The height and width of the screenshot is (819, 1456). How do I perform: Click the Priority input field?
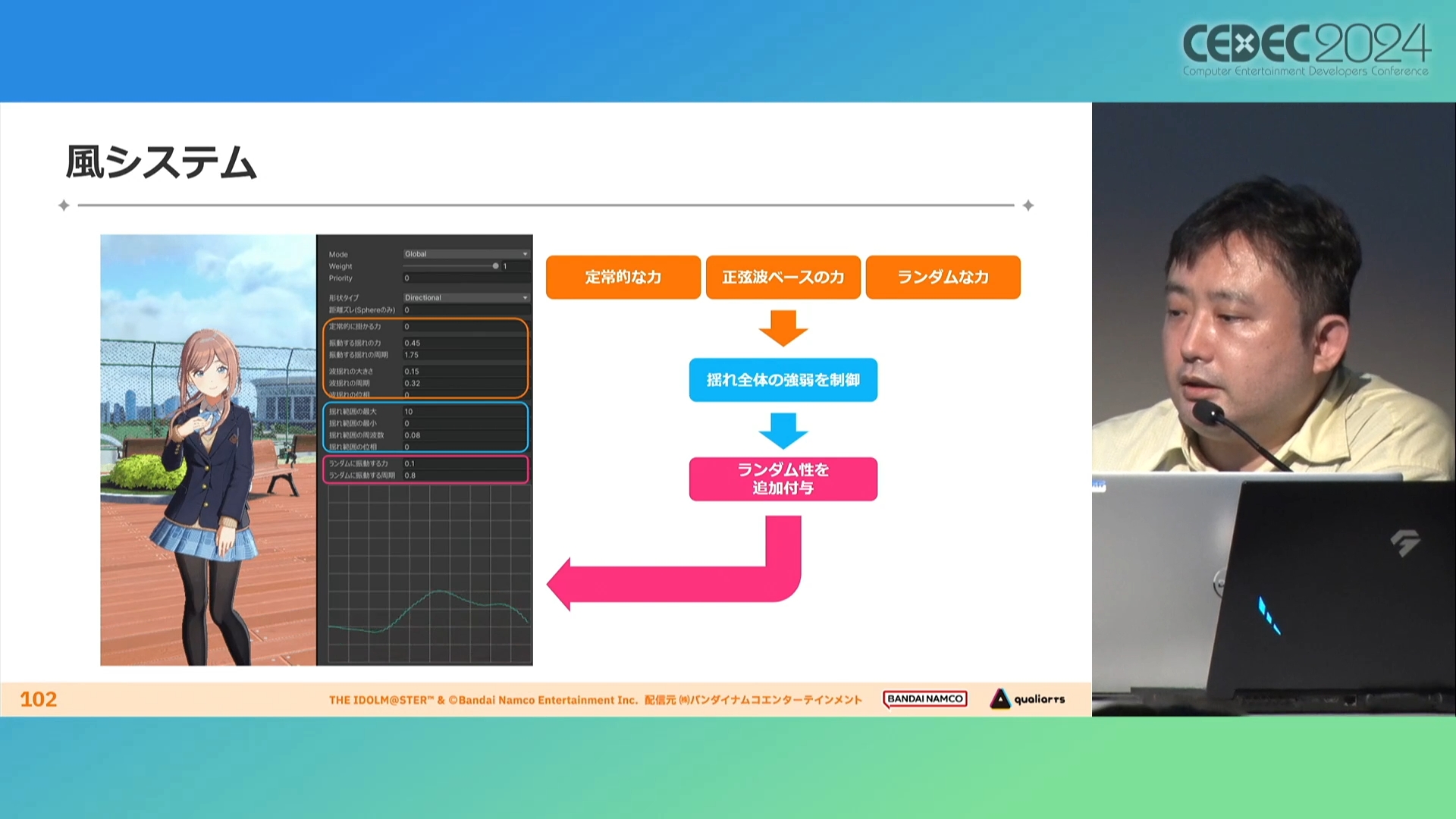coord(466,278)
